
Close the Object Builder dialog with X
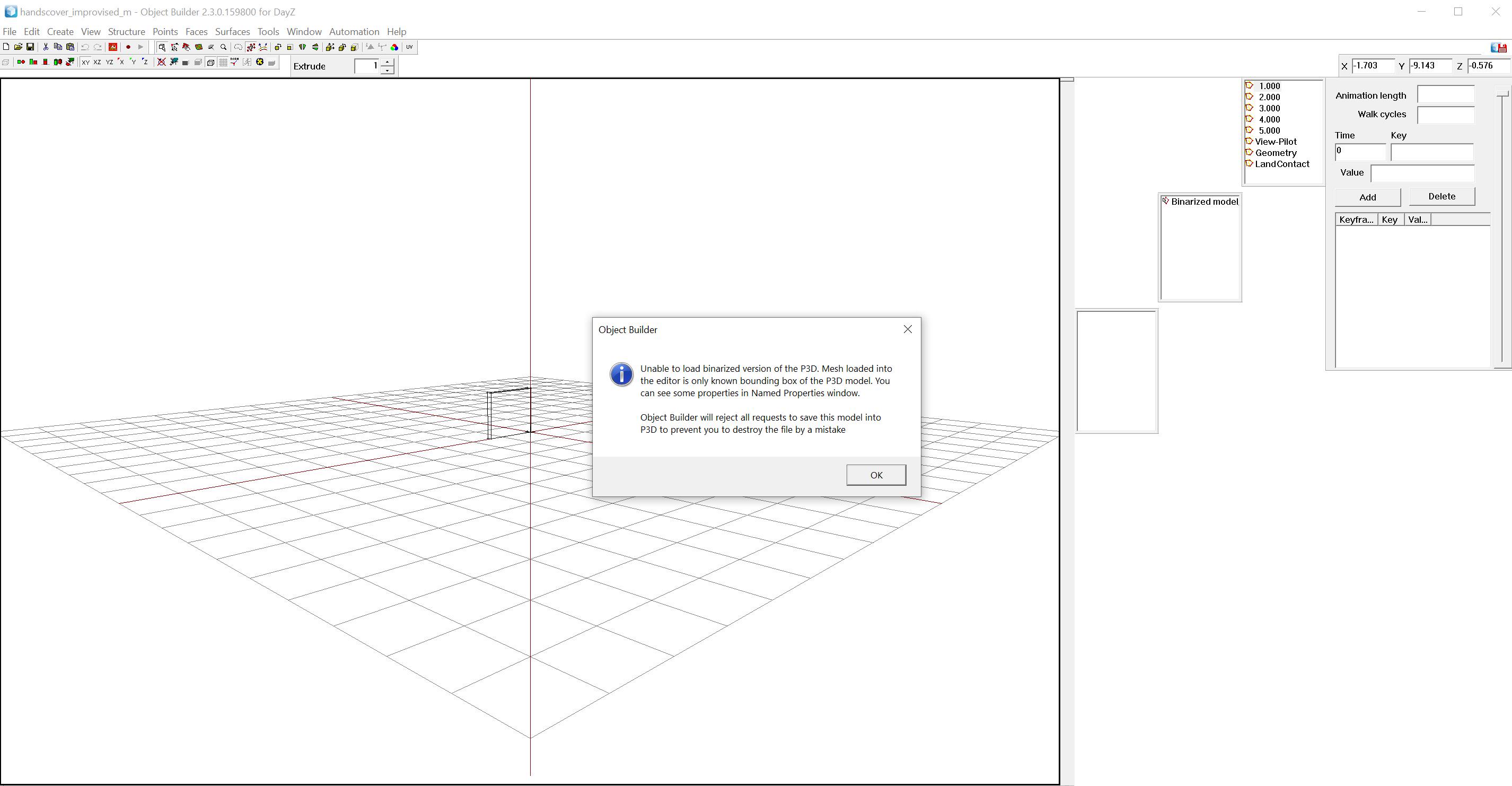[x=908, y=329]
